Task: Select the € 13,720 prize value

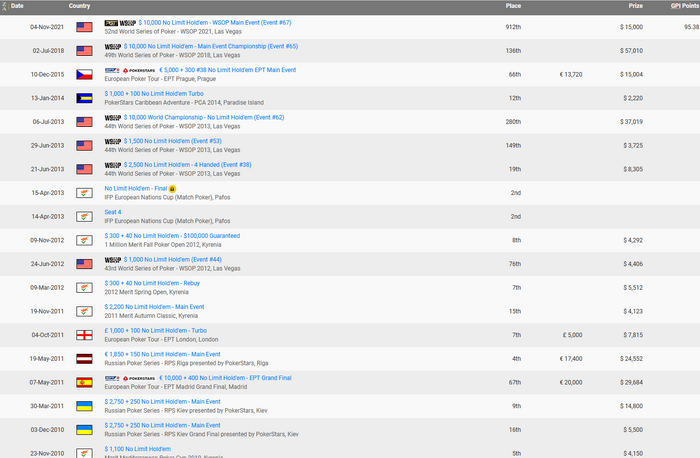Action: [x=571, y=74]
